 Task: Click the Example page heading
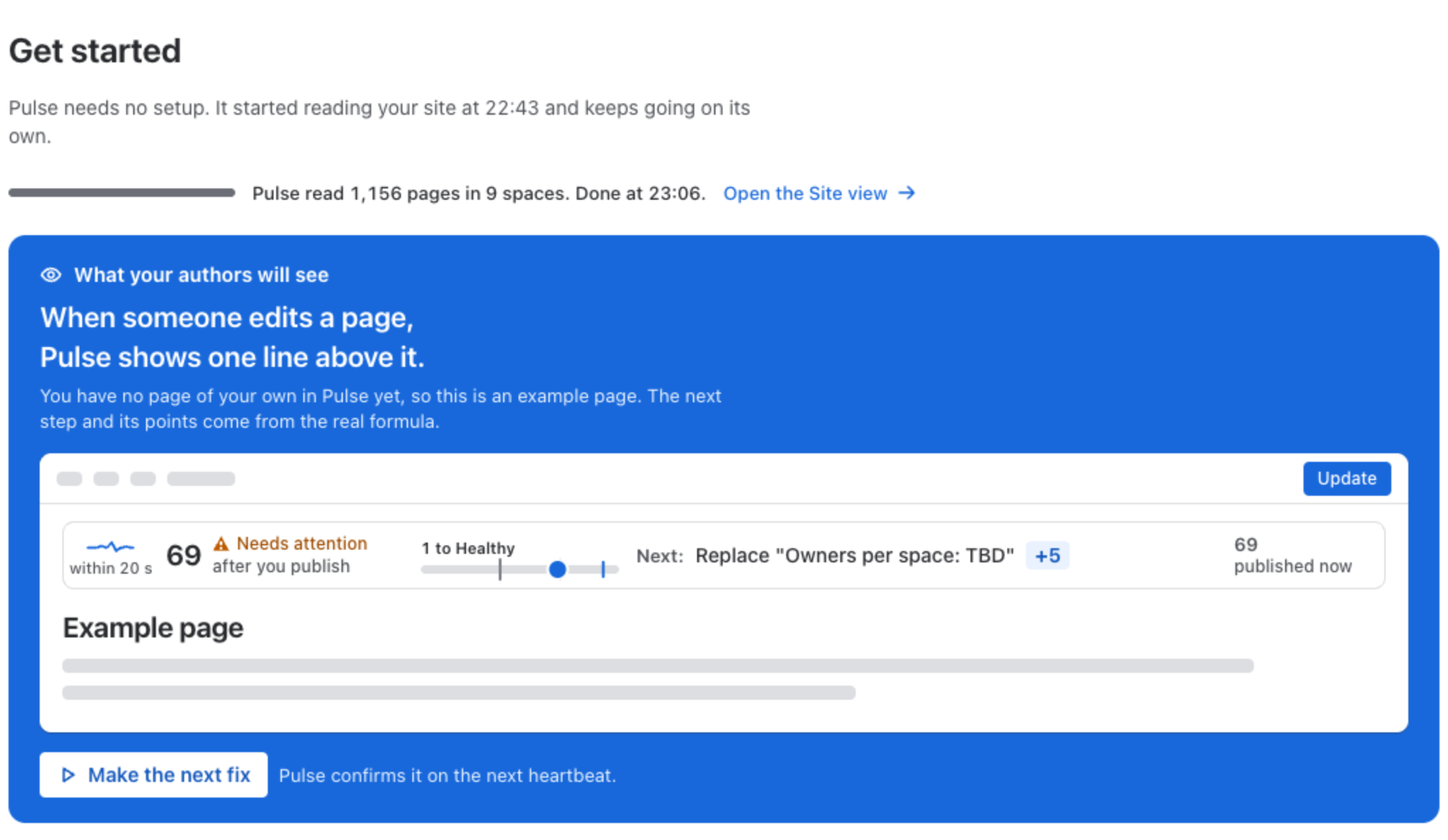pos(153,628)
